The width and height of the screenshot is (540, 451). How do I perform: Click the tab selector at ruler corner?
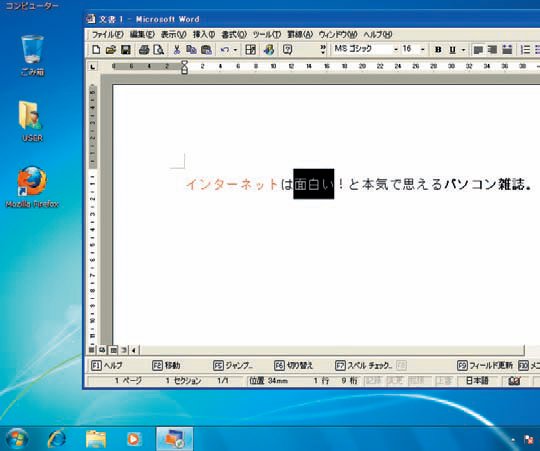93,66
